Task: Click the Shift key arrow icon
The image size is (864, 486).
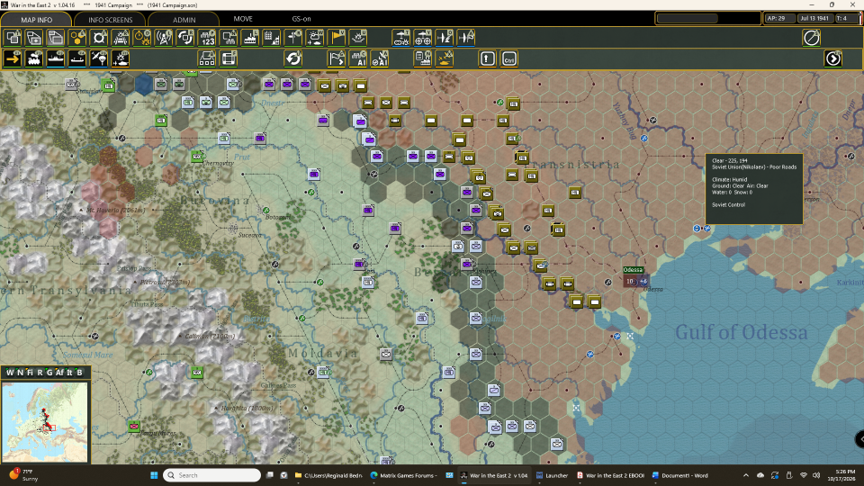Action: (488, 58)
